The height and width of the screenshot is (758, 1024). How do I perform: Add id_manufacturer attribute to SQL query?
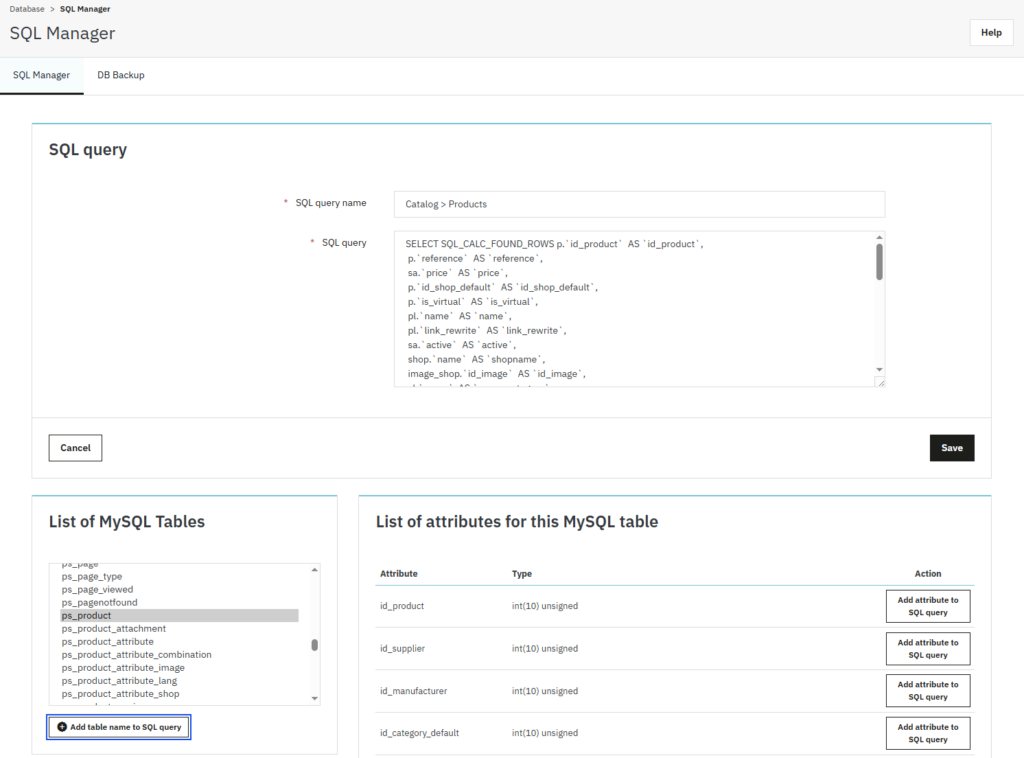[x=927, y=691]
